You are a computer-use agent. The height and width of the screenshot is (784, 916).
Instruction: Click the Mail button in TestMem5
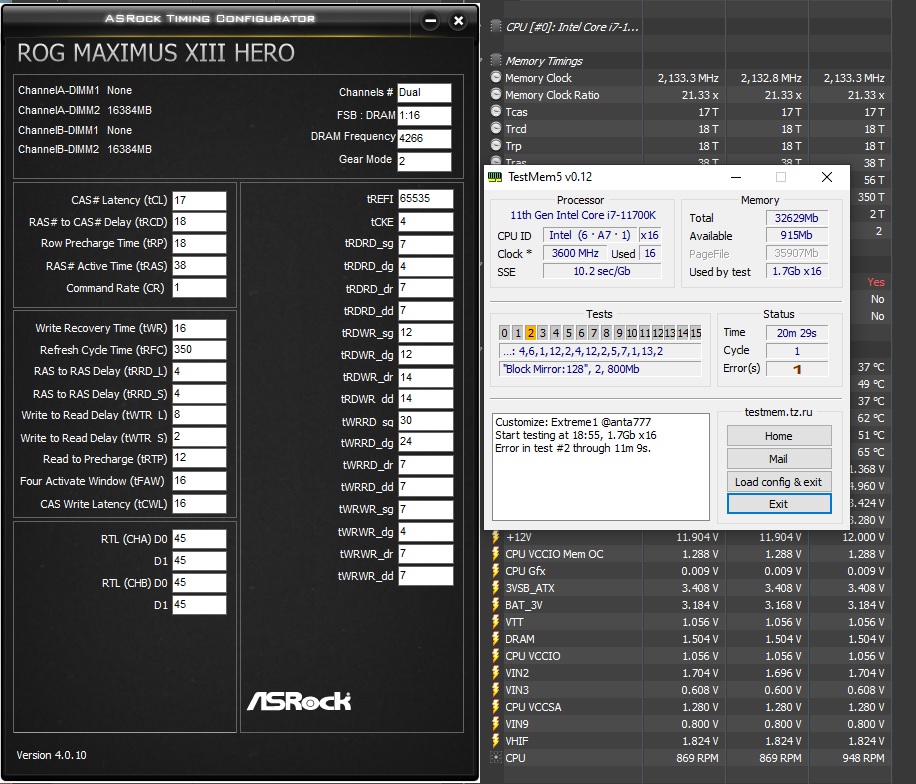point(779,459)
